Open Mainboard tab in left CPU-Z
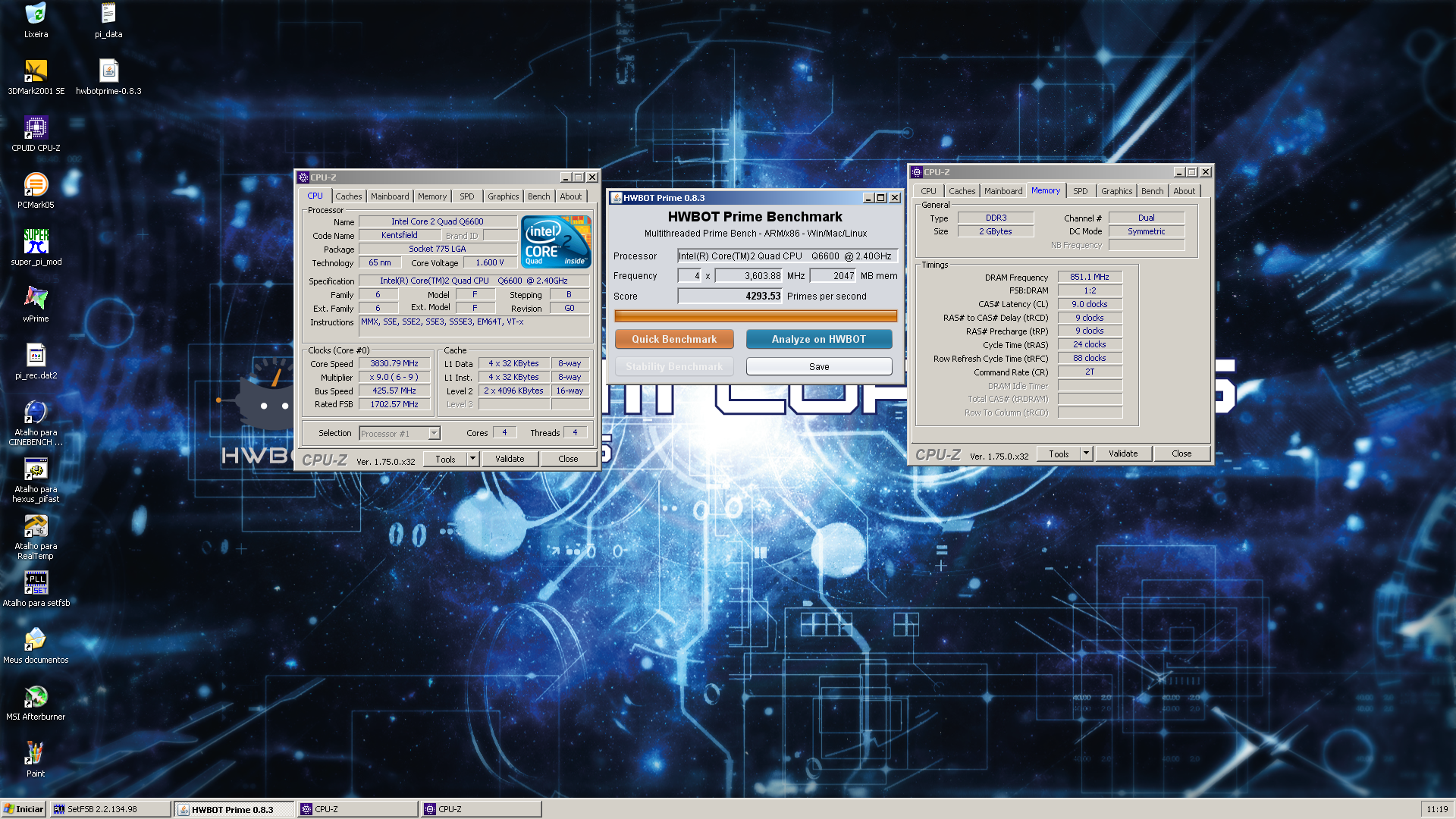This screenshot has height=819, width=1456. [390, 196]
